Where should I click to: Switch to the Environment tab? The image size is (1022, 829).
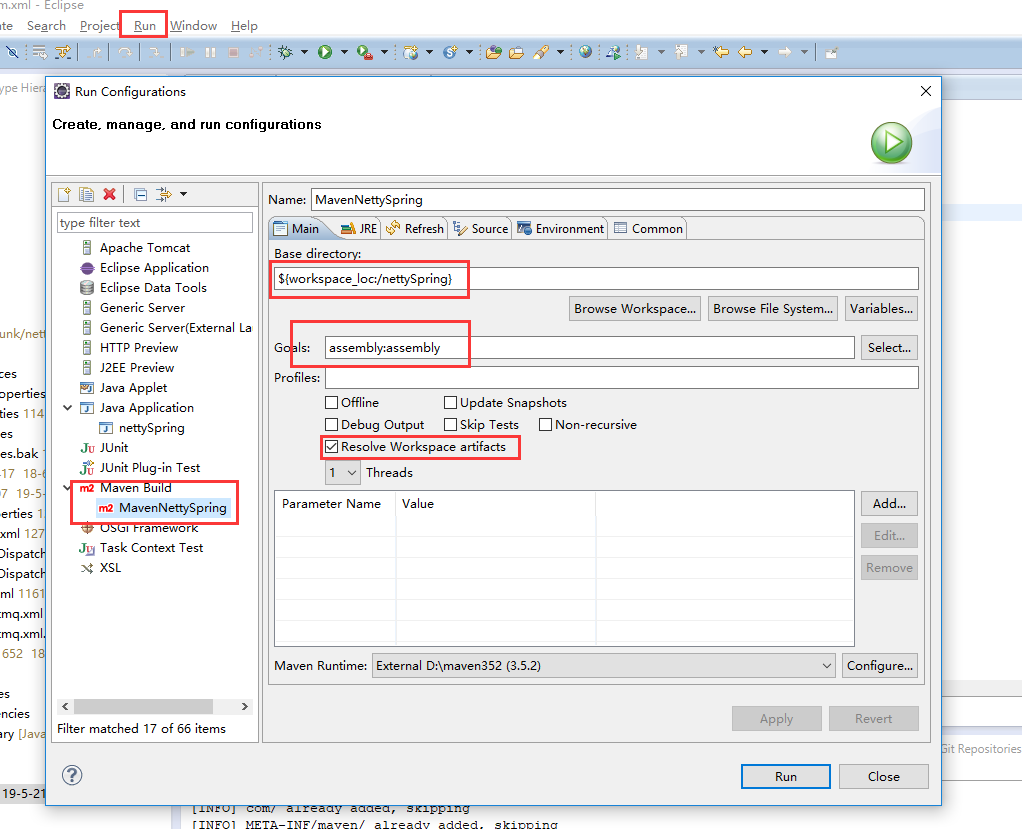(561, 229)
